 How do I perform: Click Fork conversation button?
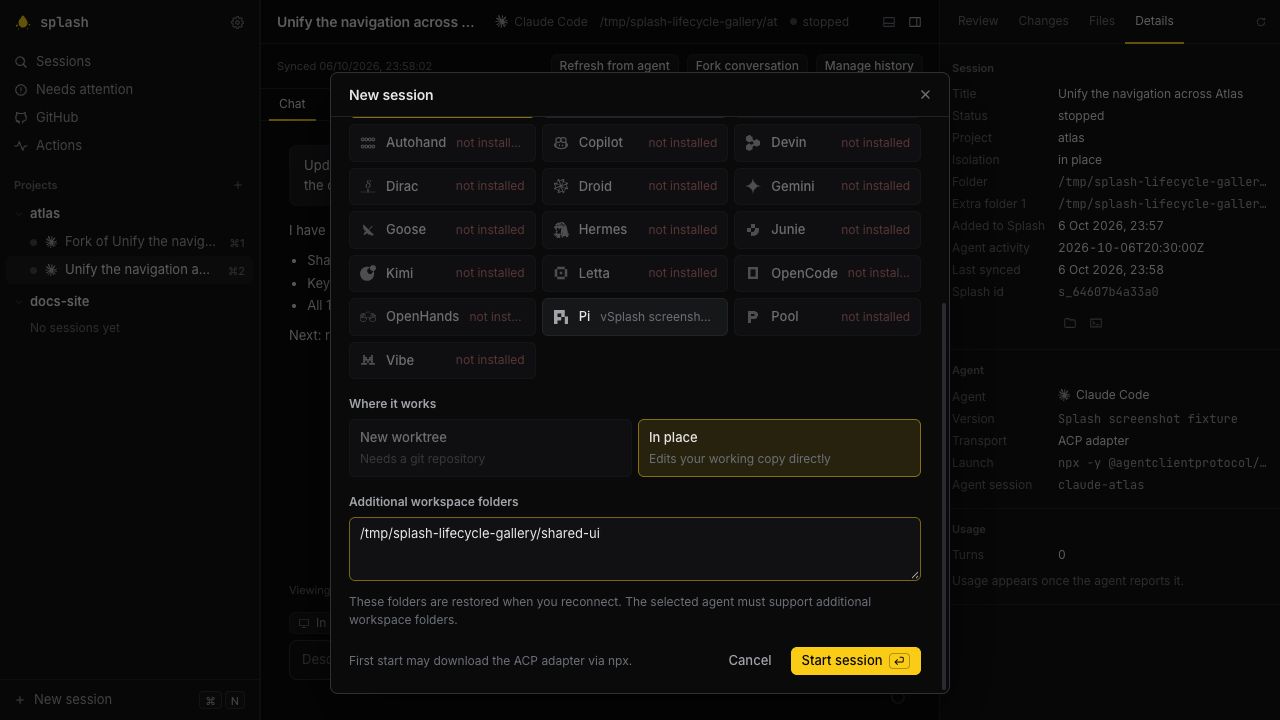pyautogui.click(x=747, y=66)
